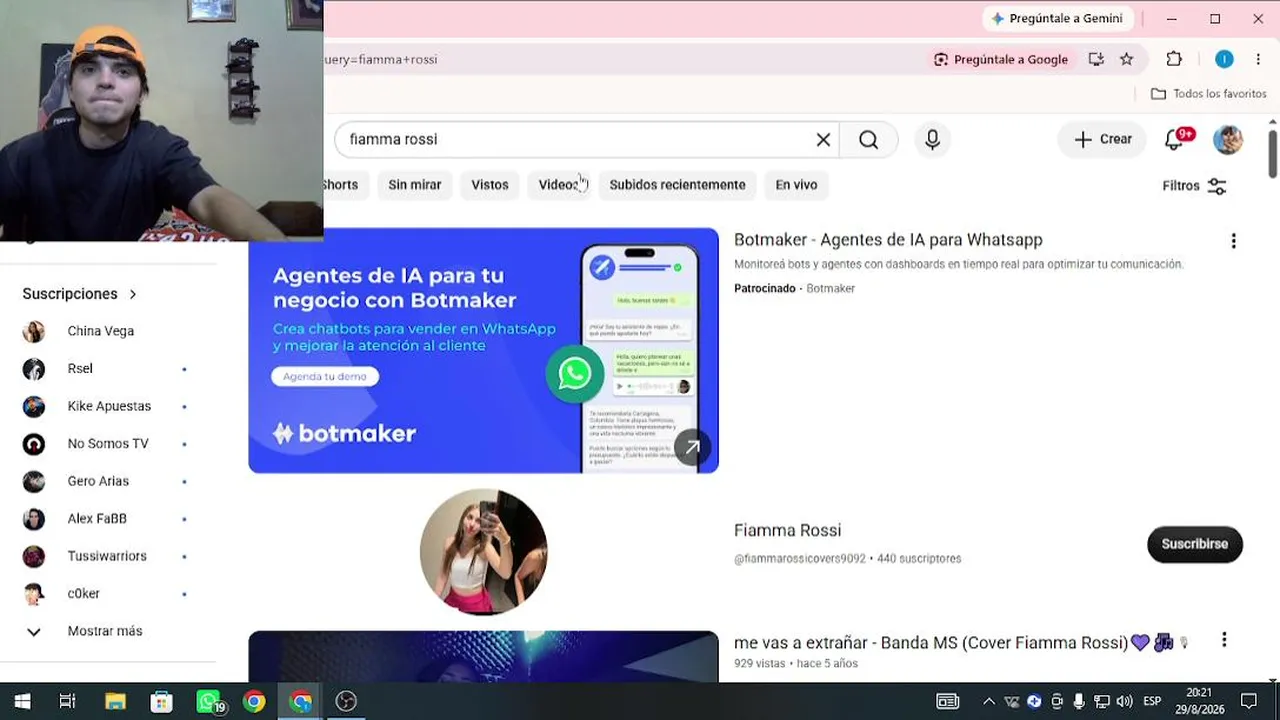This screenshot has height=720, width=1280.
Task: Click Agenda tu demo on Botmaker ad
Action: (x=325, y=376)
